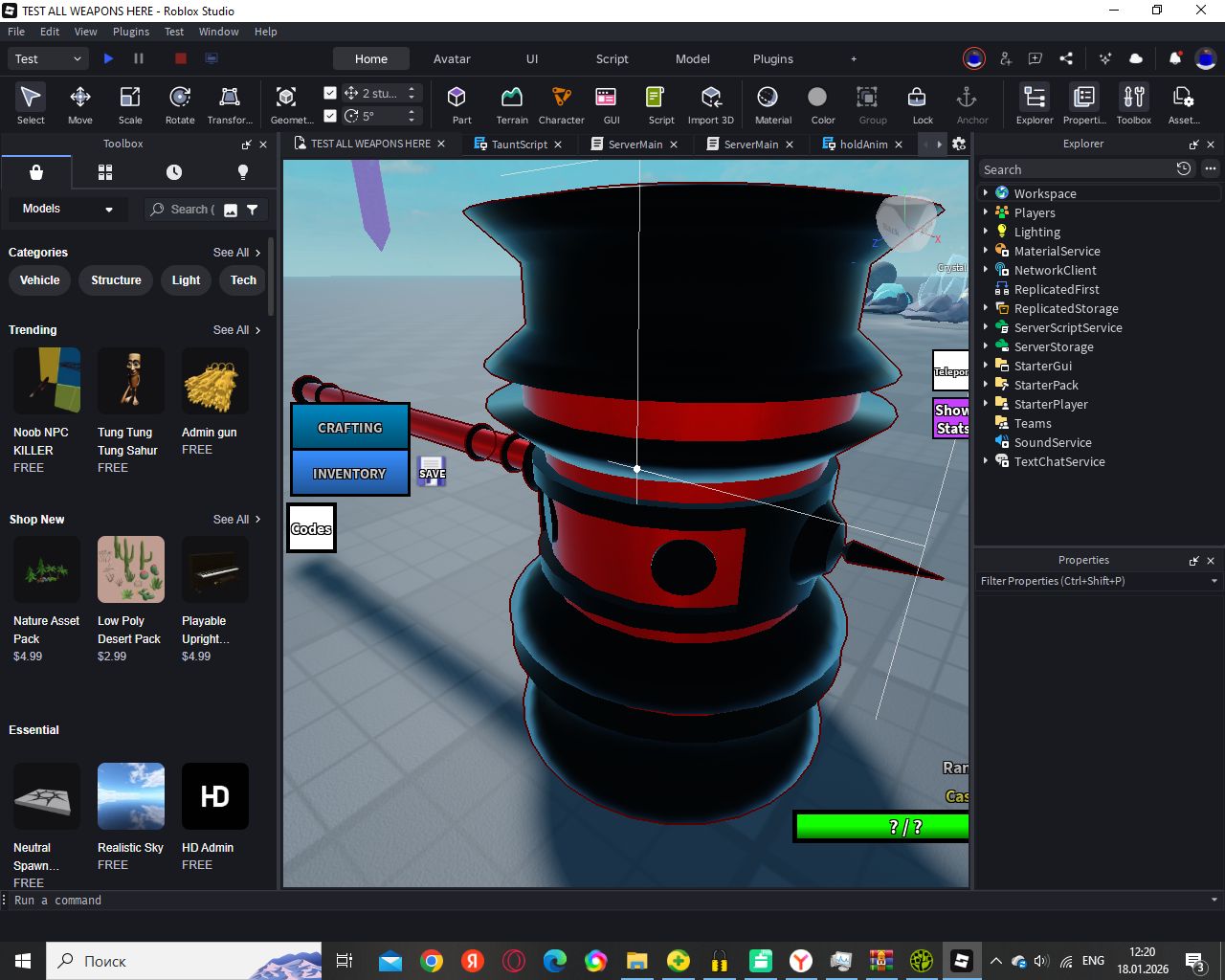Image resolution: width=1225 pixels, height=980 pixels.
Task: Switch to the TauntScript tab
Action: point(519,145)
